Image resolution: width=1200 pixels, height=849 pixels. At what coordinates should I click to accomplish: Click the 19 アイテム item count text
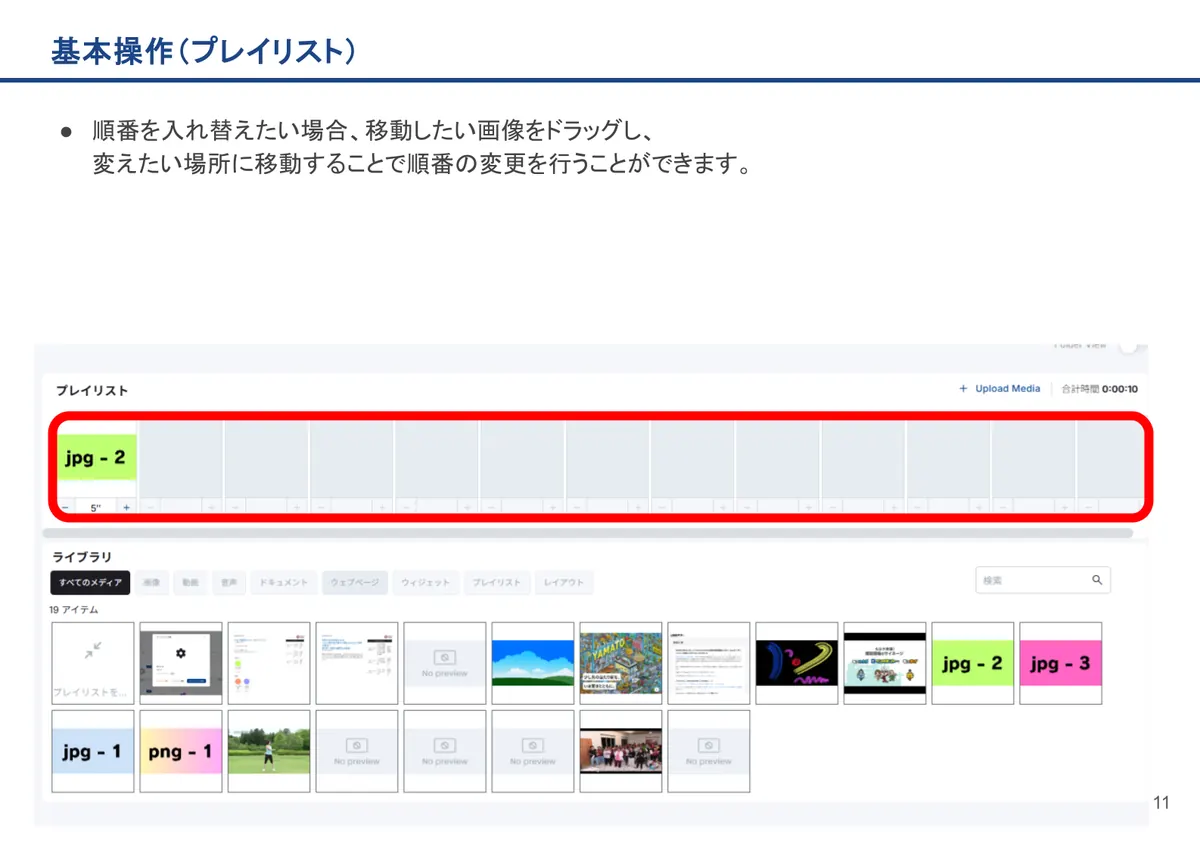click(74, 609)
